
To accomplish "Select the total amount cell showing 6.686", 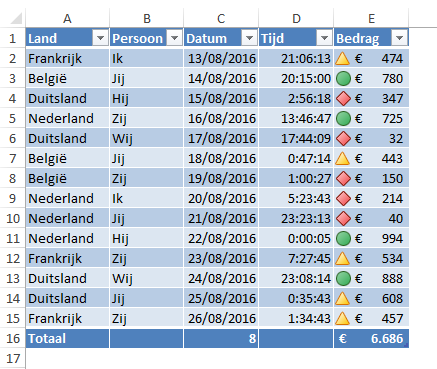I will 371,338.
